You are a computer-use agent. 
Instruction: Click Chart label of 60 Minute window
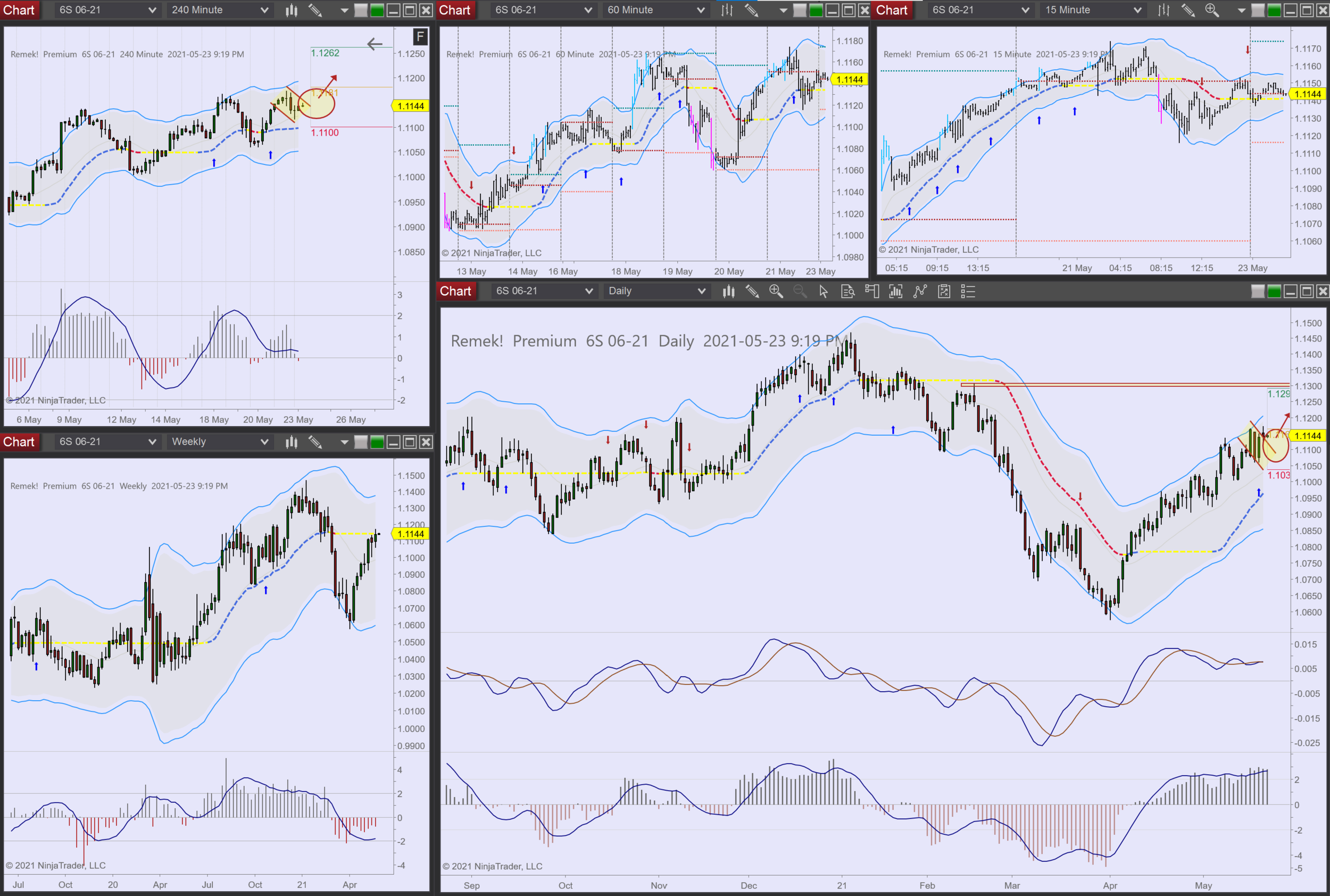(x=455, y=10)
